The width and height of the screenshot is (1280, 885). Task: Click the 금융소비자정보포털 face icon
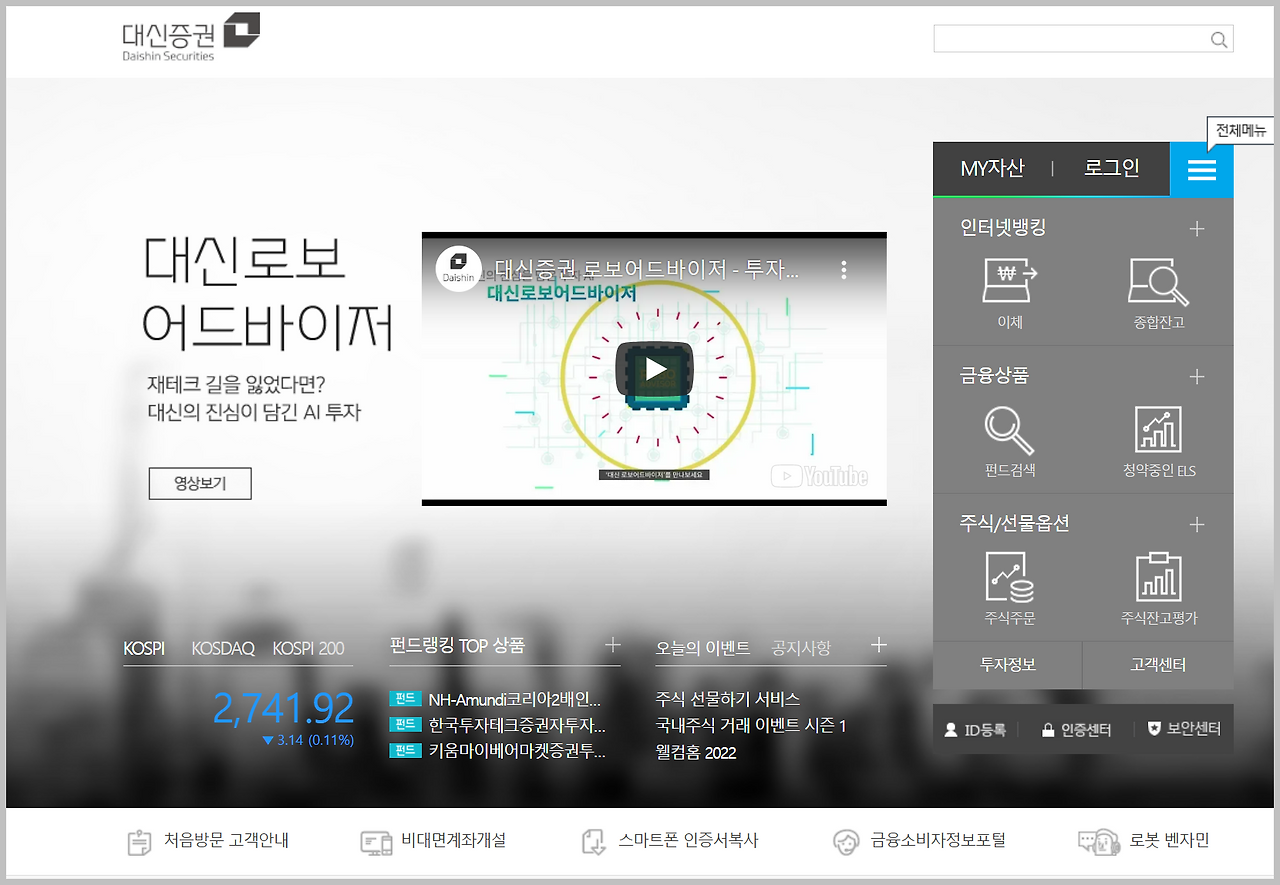tap(846, 842)
